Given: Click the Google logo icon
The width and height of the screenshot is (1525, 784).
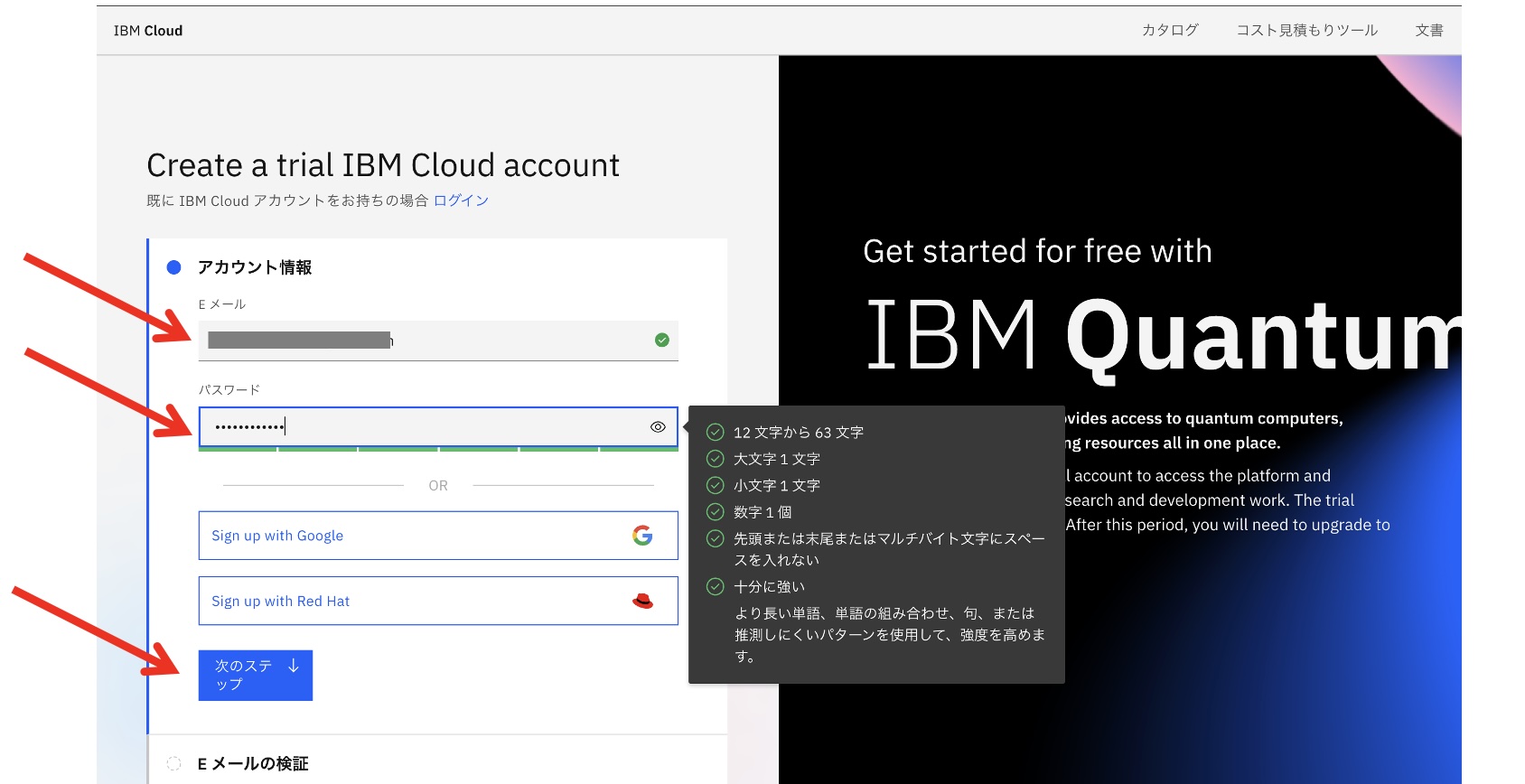Looking at the screenshot, I should [642, 536].
